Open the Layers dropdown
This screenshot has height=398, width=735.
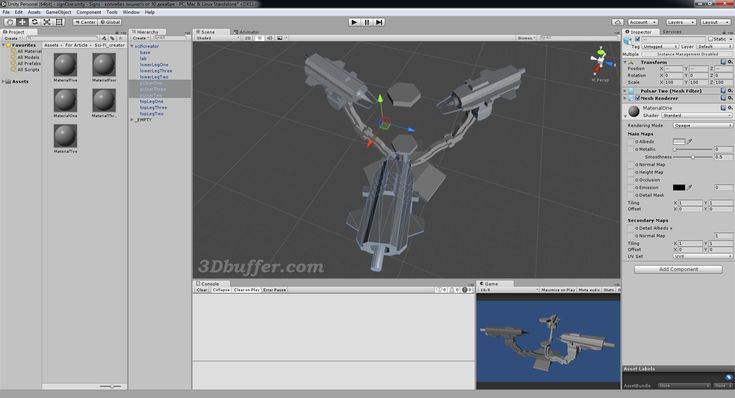pos(680,22)
